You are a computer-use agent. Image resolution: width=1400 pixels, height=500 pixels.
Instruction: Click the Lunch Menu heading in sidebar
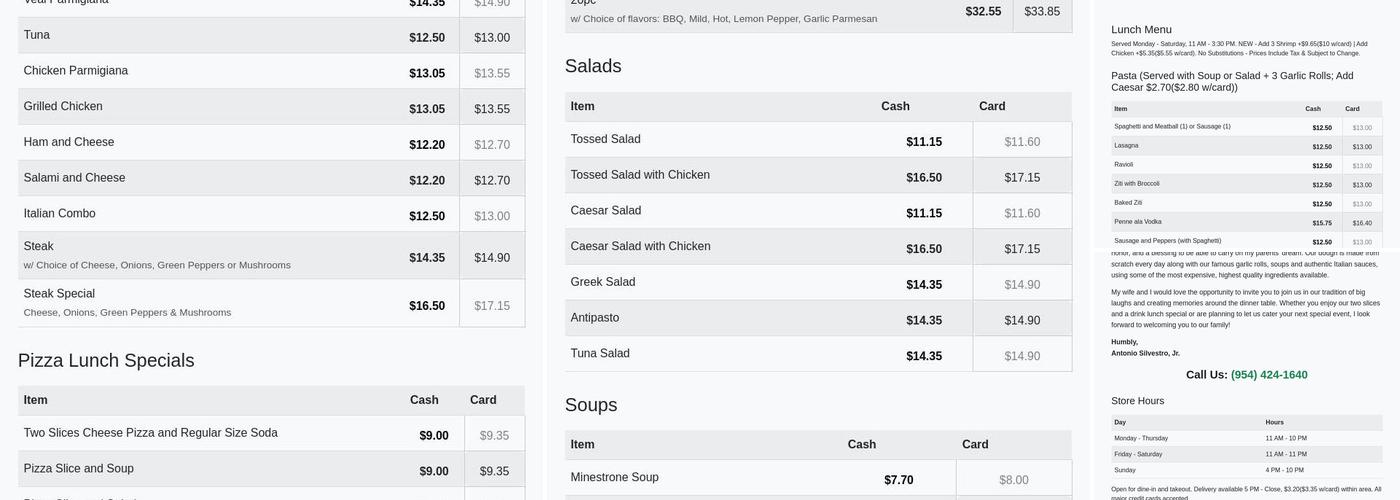point(1141,30)
